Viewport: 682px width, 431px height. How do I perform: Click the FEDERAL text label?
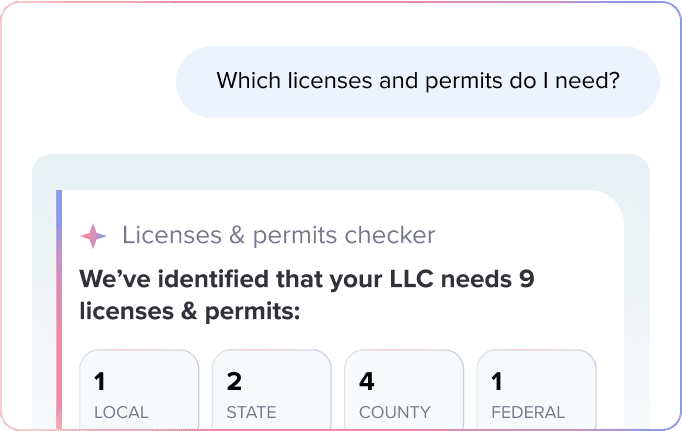tap(528, 412)
